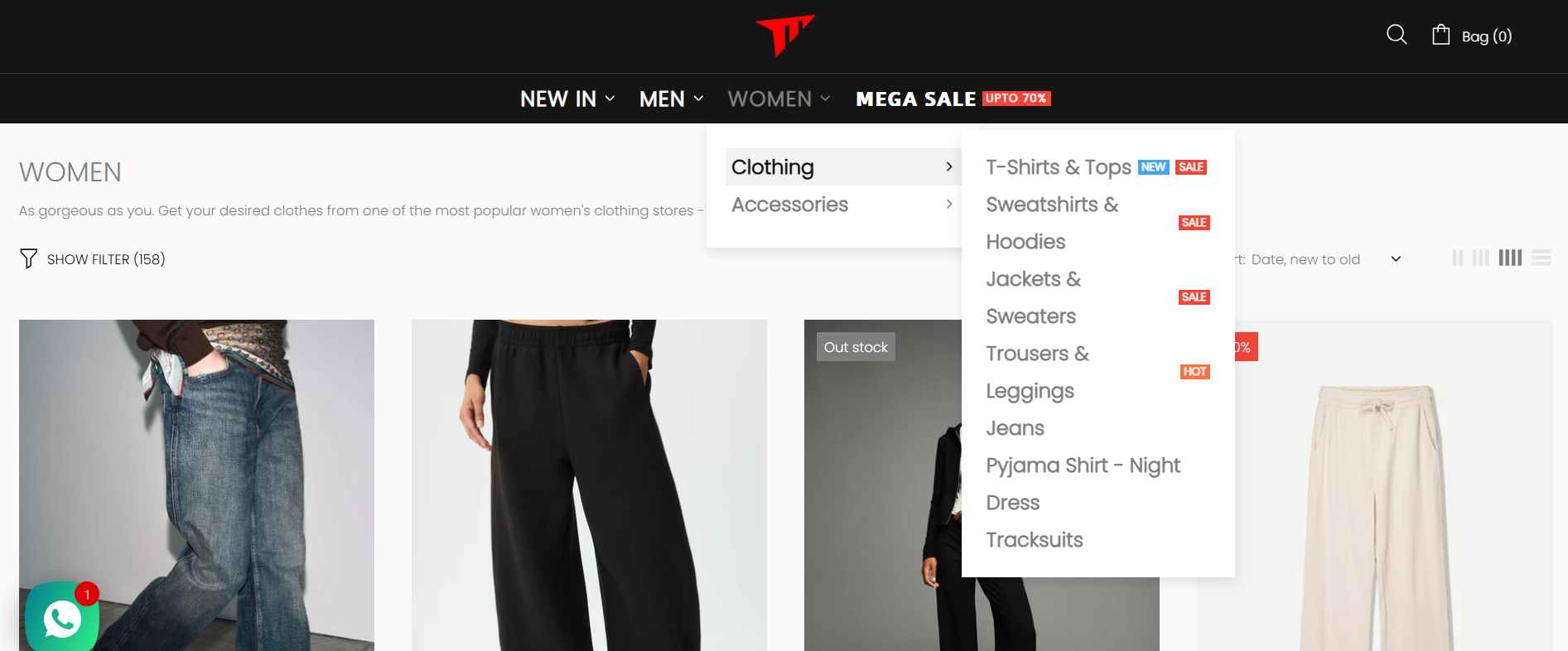Screen dimensions: 1568x651
Task: Switch to four-column grid view
Action: click(1510, 258)
